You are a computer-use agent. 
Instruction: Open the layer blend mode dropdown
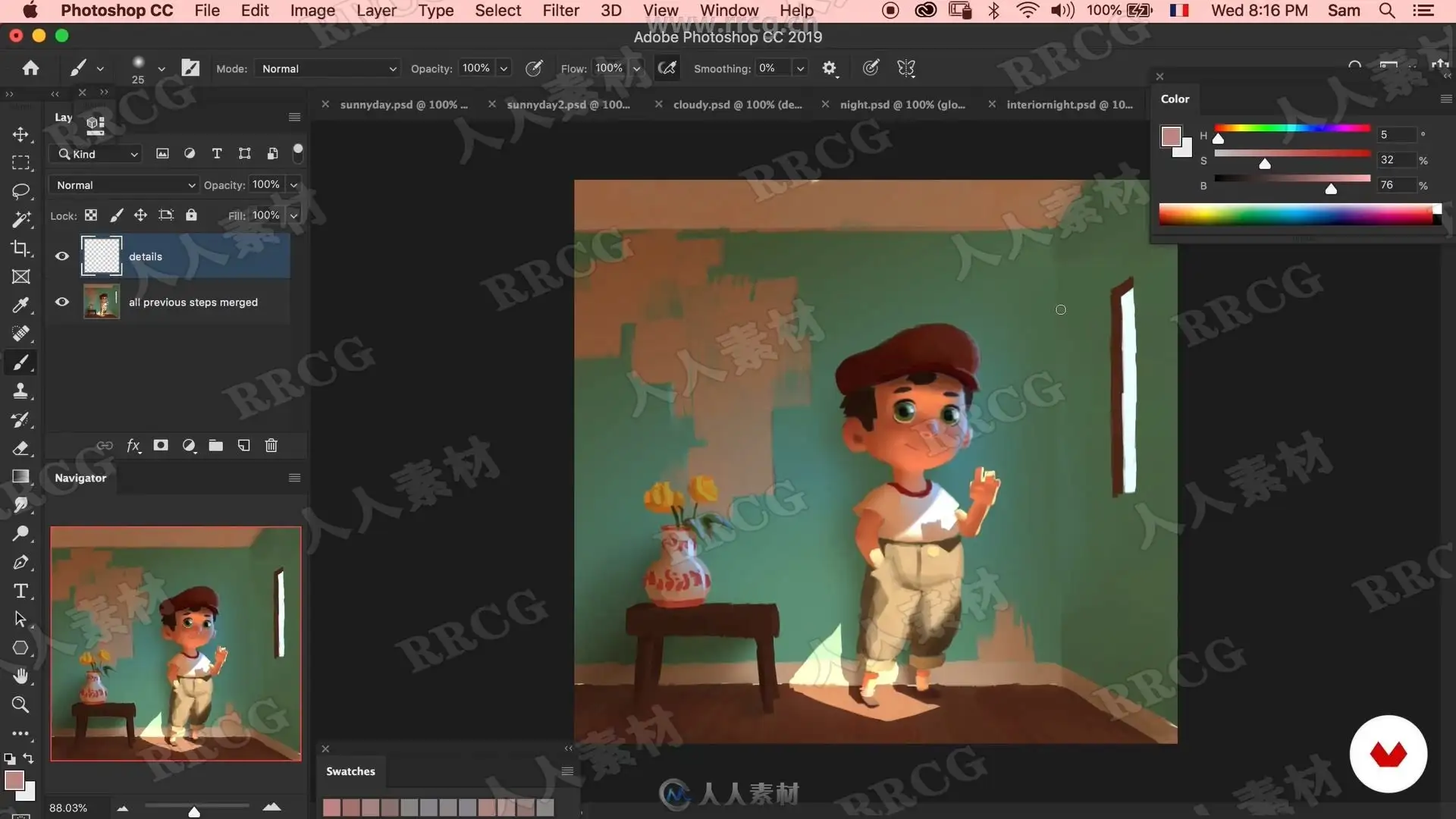[124, 185]
